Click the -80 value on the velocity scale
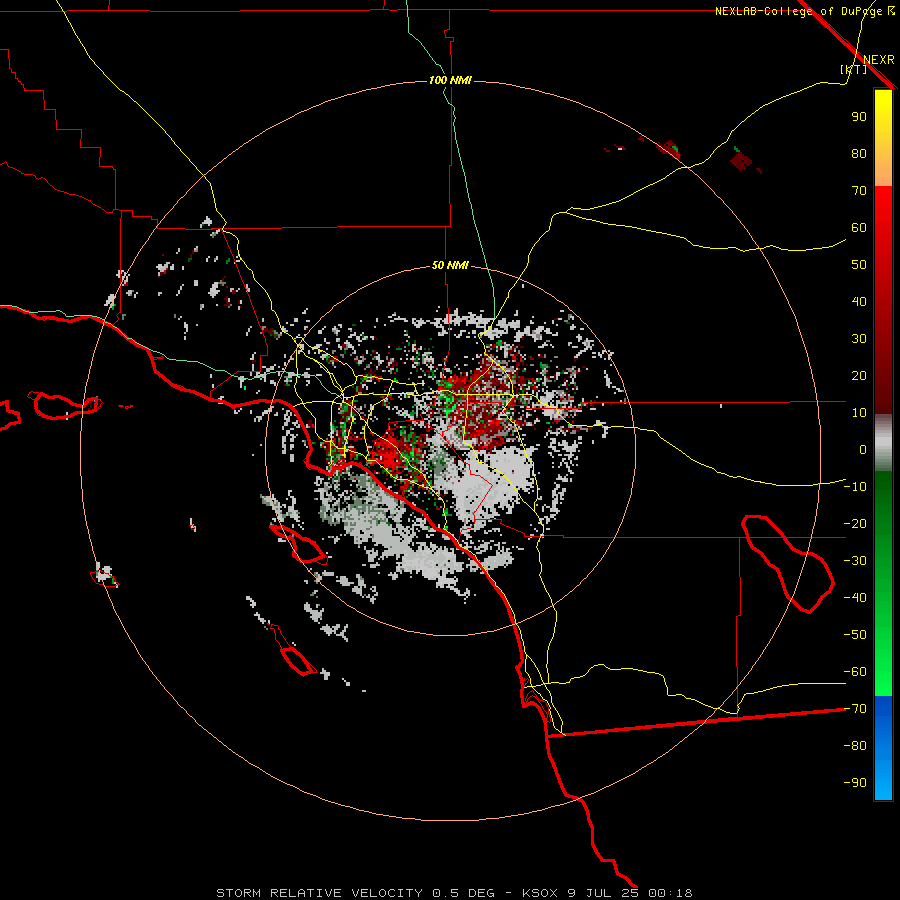The width and height of the screenshot is (900, 900). 855,746
